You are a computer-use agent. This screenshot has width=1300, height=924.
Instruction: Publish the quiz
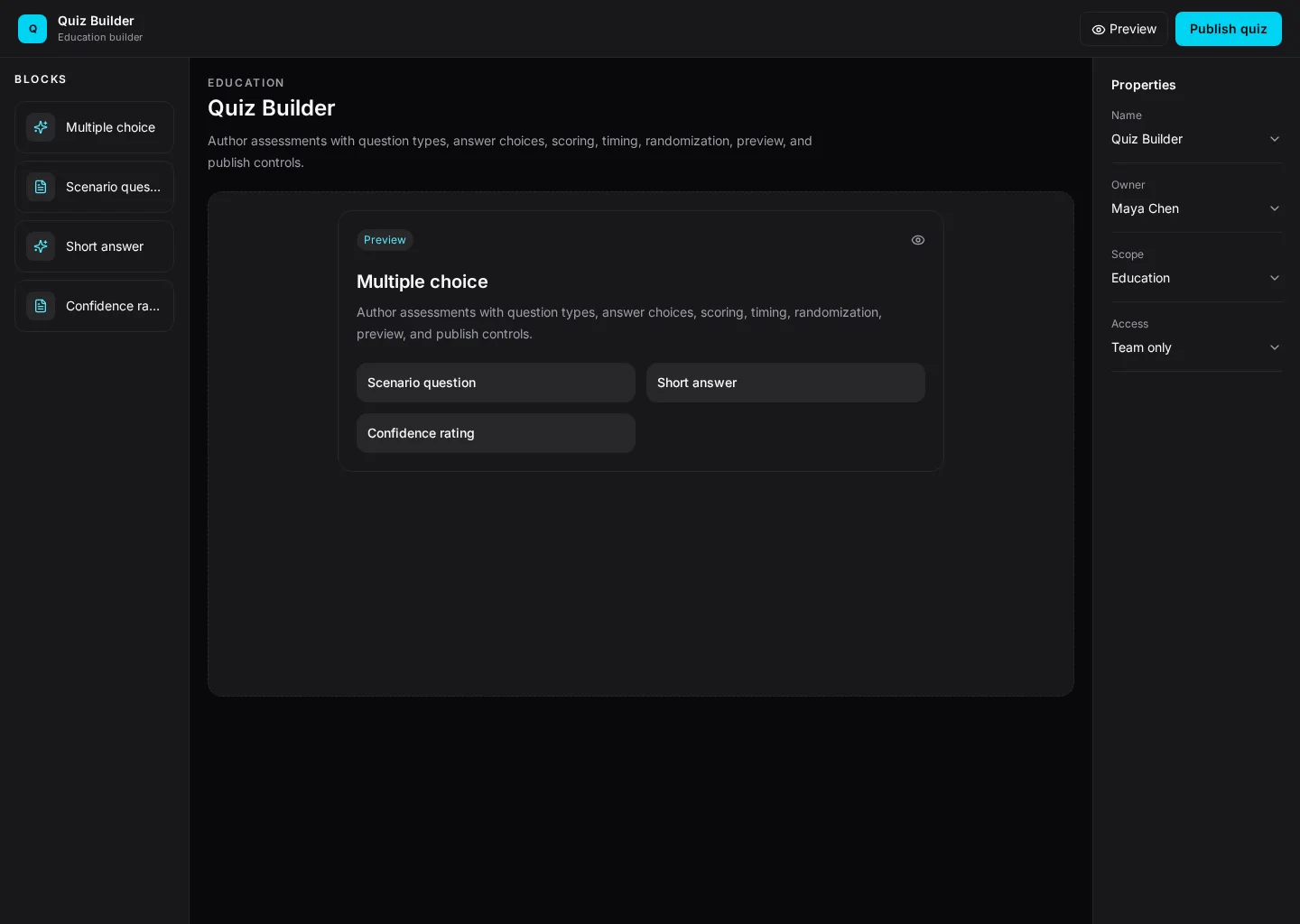pyautogui.click(x=1229, y=29)
